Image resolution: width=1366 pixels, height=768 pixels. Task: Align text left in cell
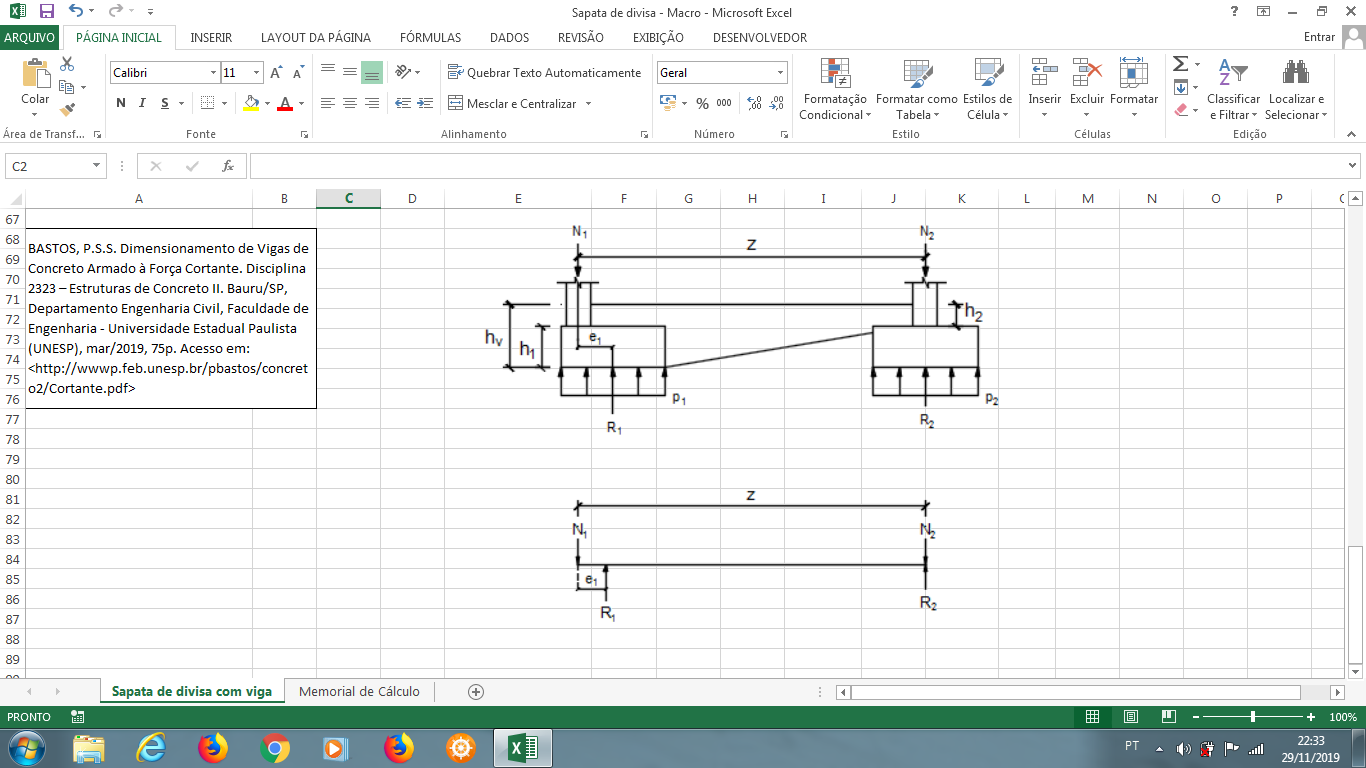click(327, 103)
